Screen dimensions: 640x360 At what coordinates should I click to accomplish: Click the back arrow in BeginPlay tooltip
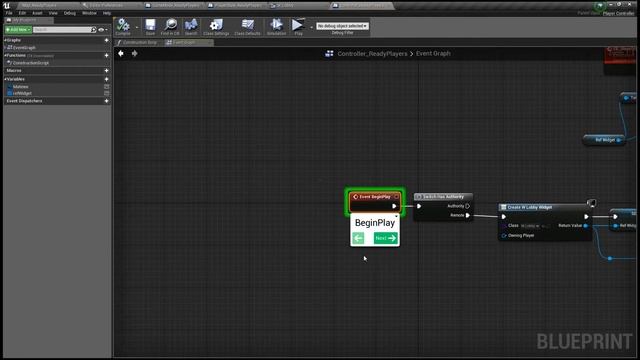pos(358,238)
